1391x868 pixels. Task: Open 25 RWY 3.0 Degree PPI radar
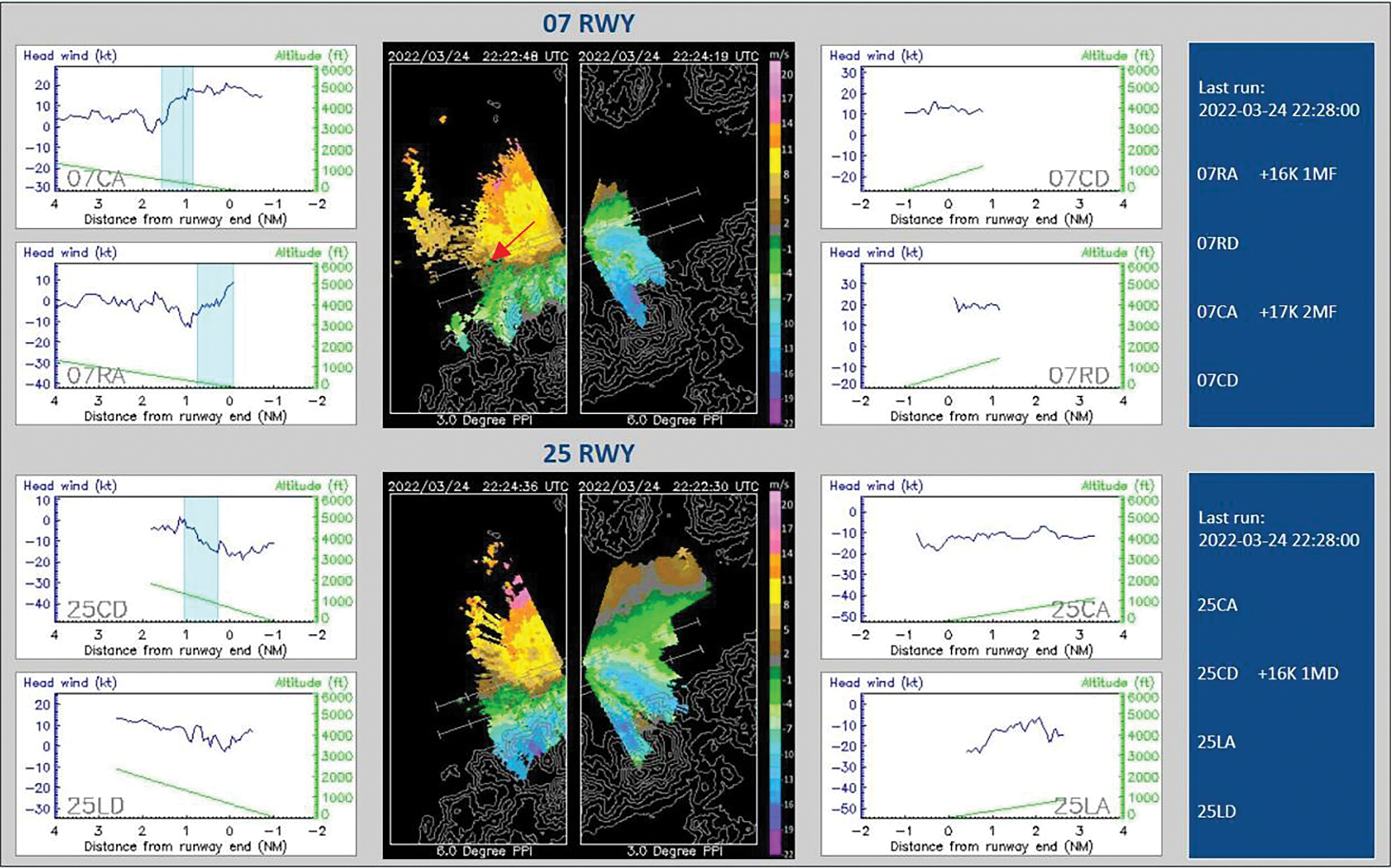pyautogui.click(x=668, y=669)
